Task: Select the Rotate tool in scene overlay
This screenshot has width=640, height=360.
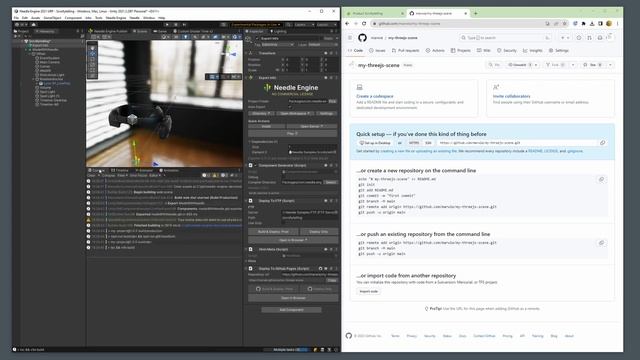Action: point(92,59)
